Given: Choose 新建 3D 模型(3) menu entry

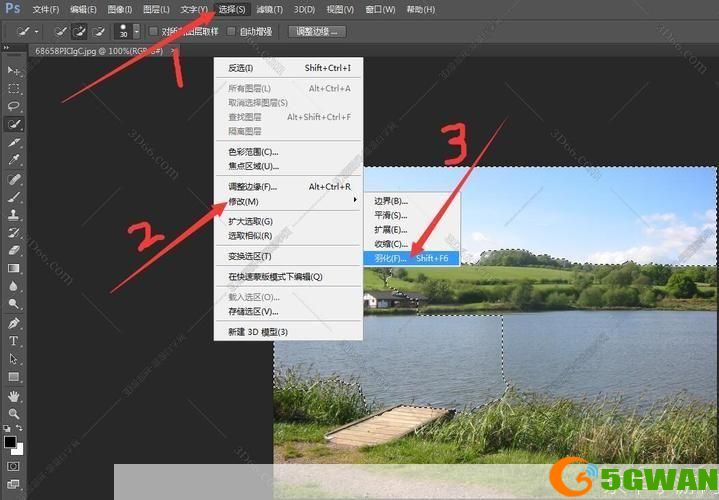Looking at the screenshot, I should click(288, 332).
